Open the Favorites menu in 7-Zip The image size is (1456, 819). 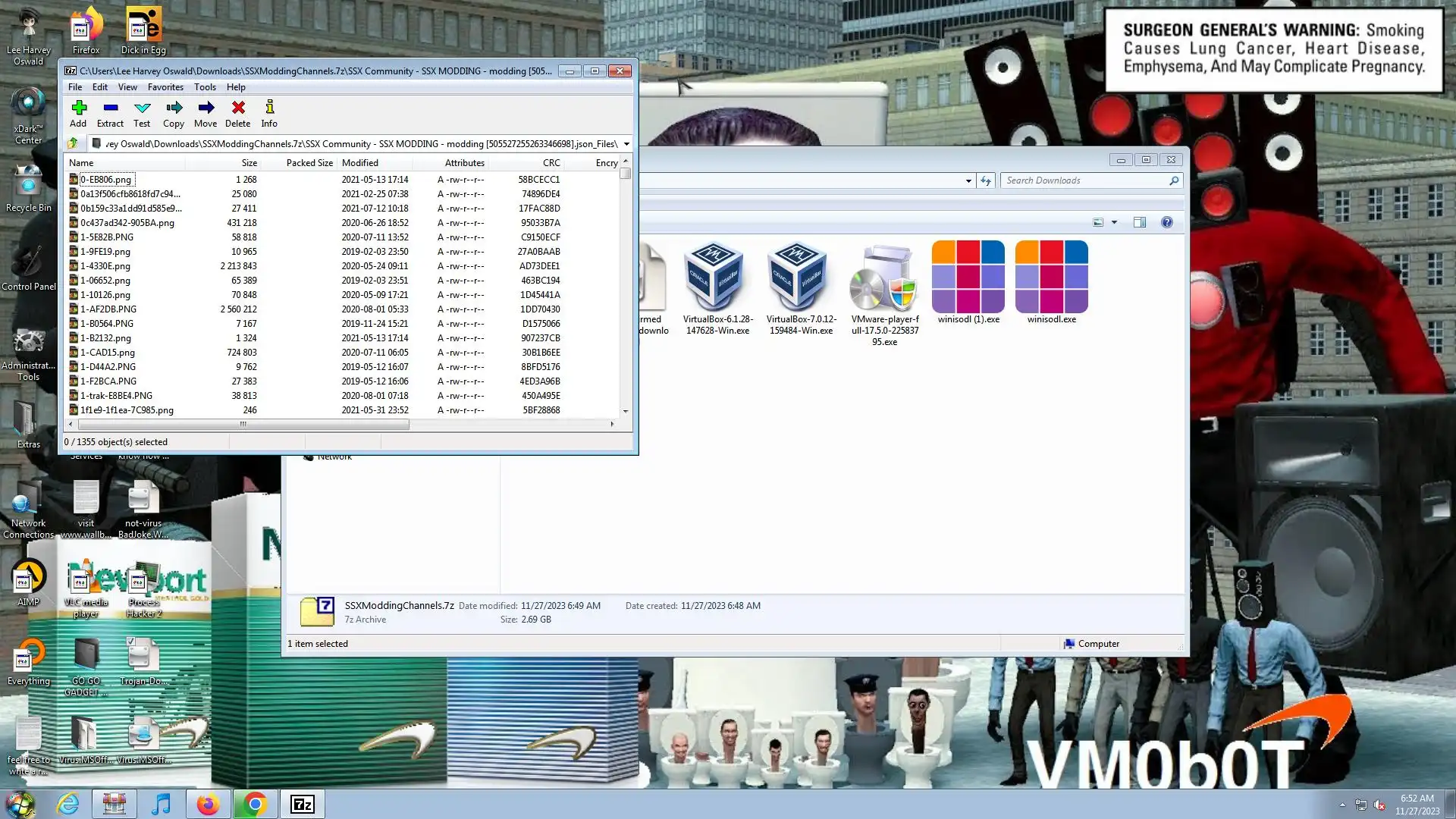pos(165,87)
